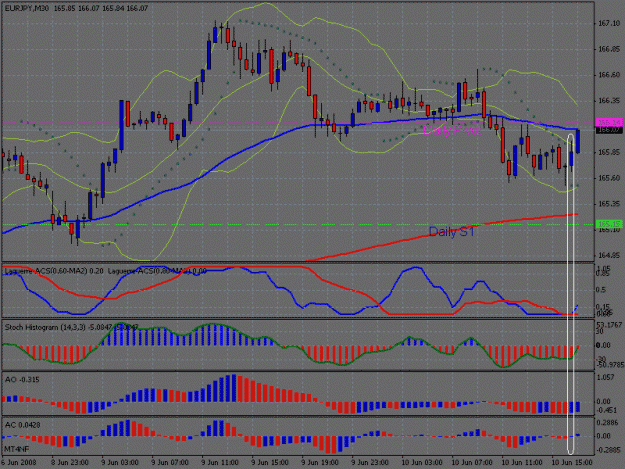The image size is (625, 469).
Task: Click -50.9785 on the Stoch scale
Action: [609, 365]
